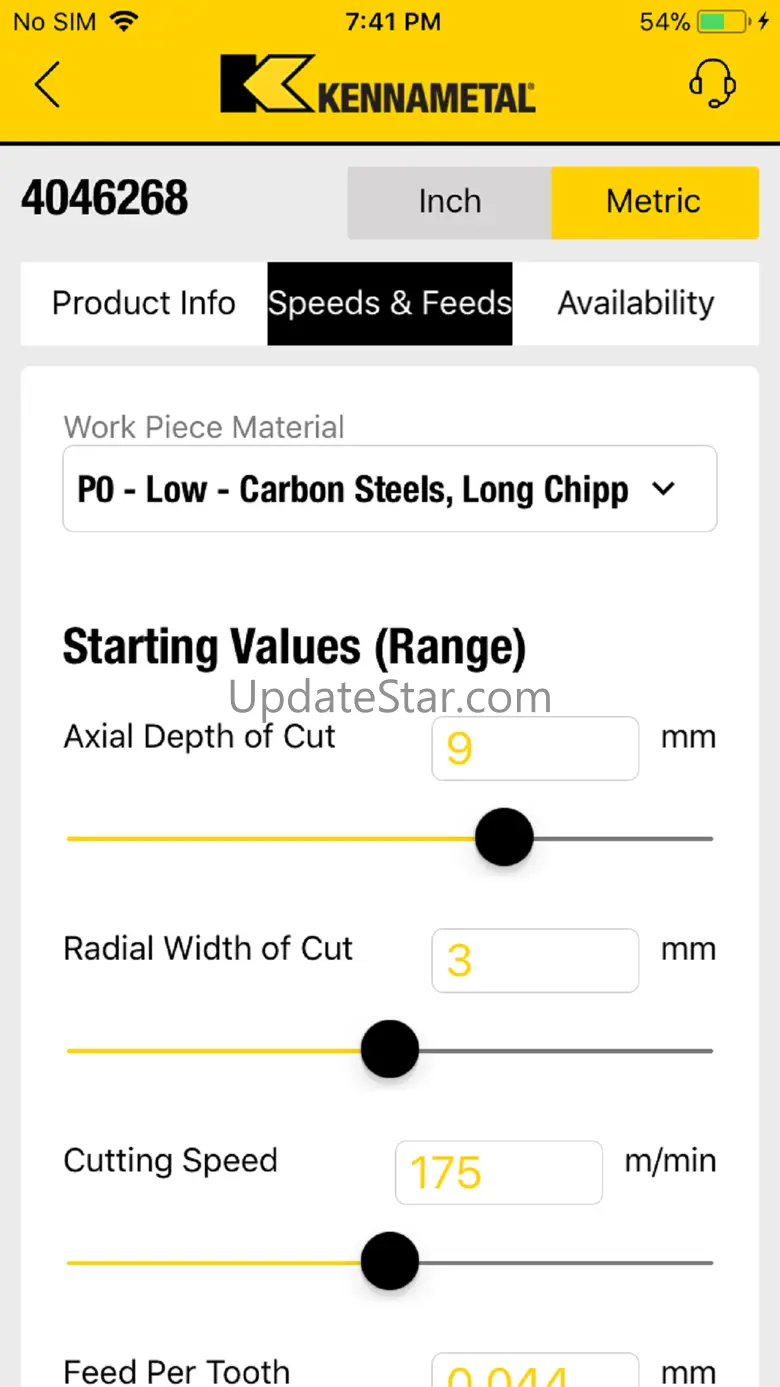Open the Product Info tab
Screen dimensions: 780x1387
coord(144,304)
